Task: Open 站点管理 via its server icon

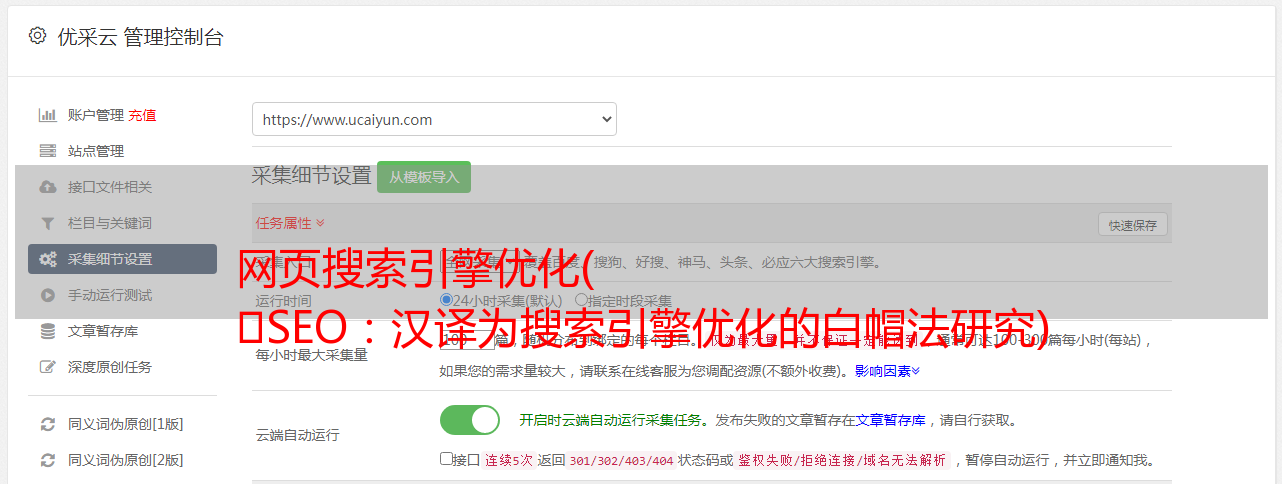Action: tap(47, 151)
